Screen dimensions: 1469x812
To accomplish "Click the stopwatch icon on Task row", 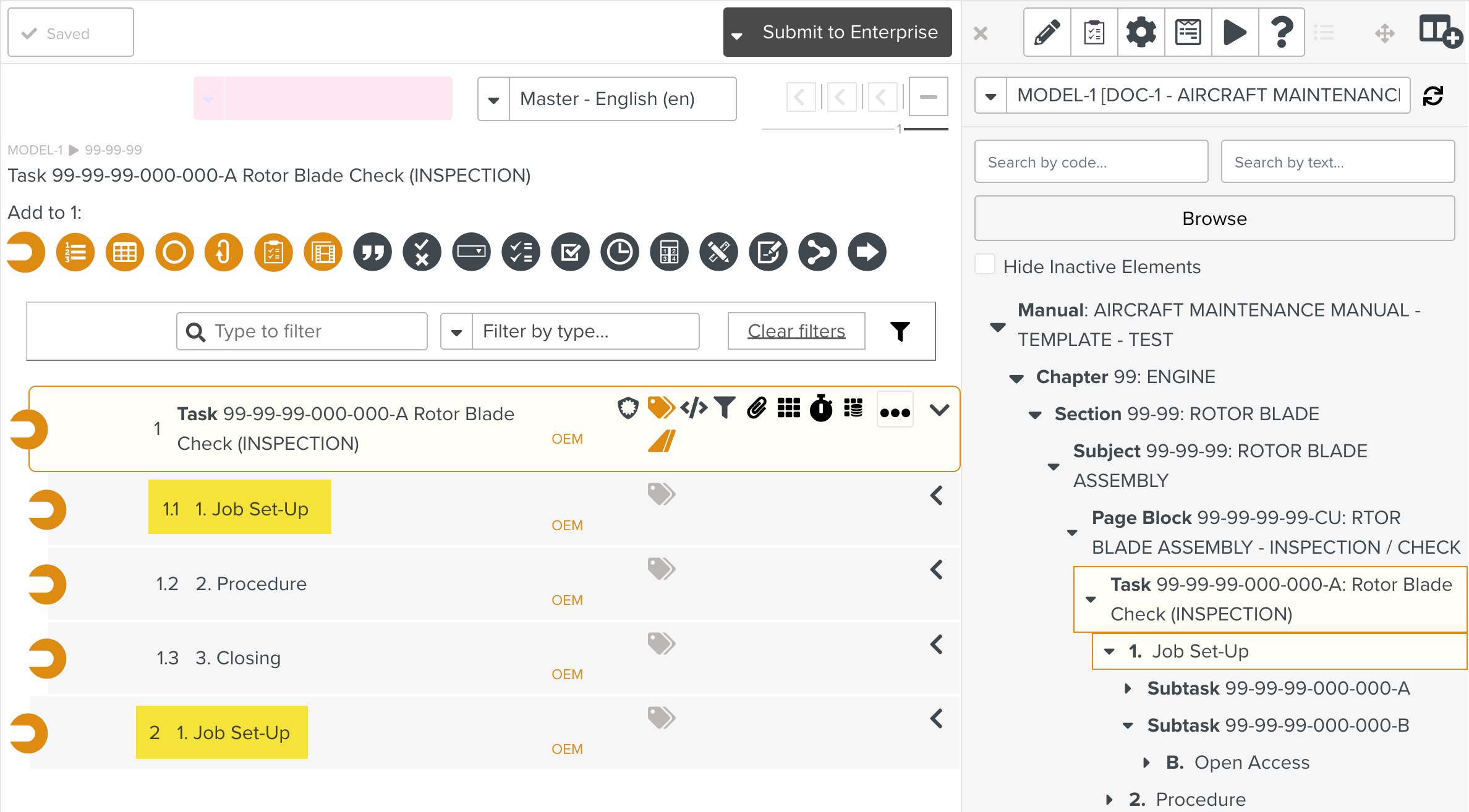I will click(821, 408).
